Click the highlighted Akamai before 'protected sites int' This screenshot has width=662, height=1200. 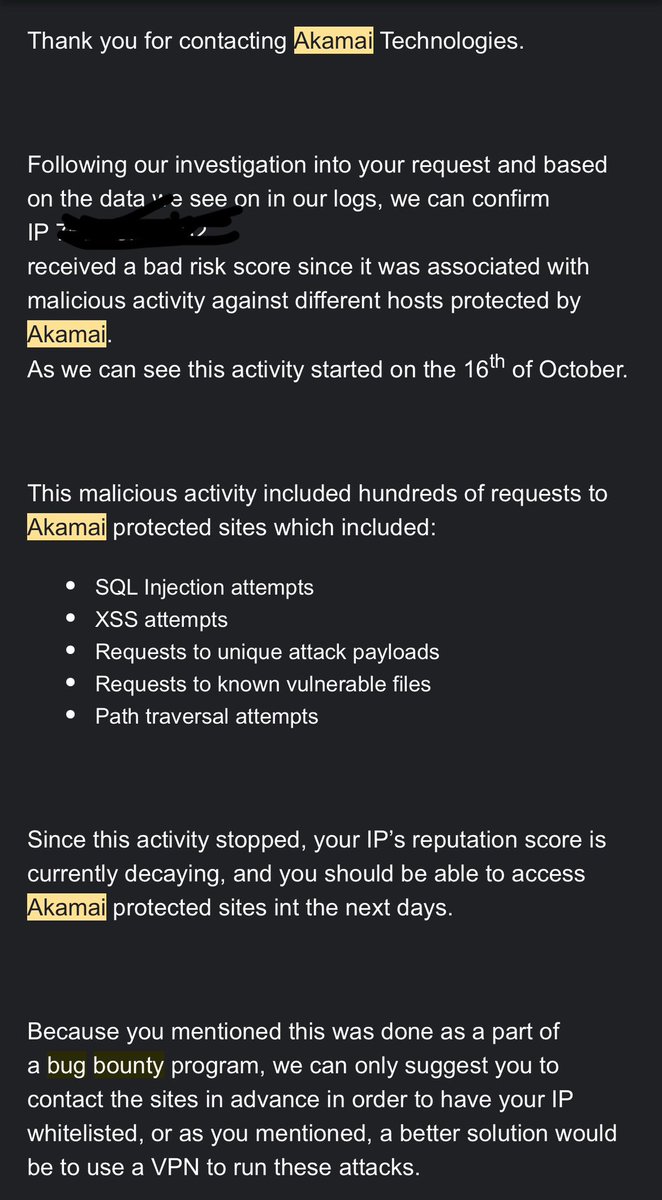66,909
